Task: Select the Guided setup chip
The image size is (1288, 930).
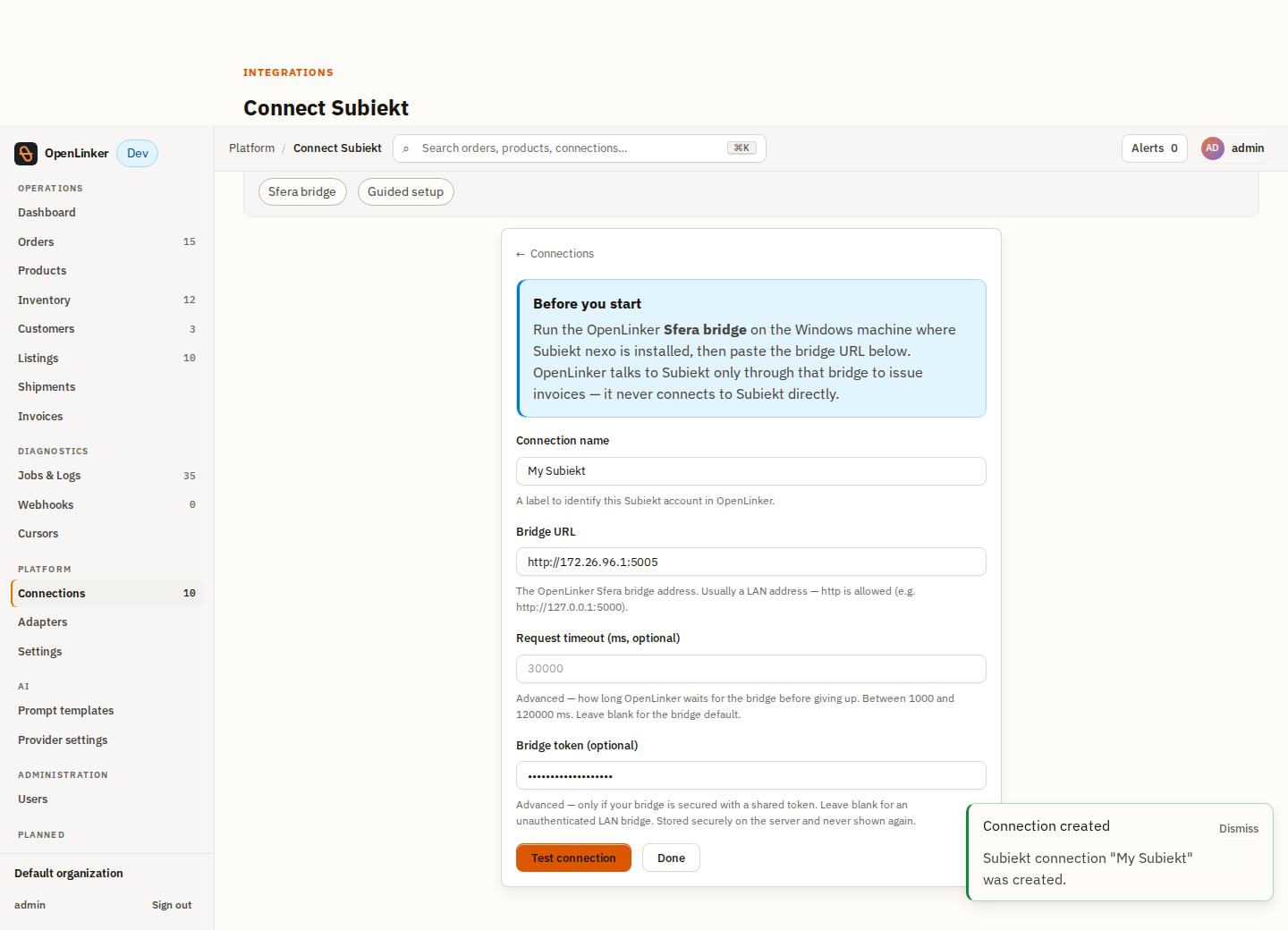Action: (x=406, y=192)
